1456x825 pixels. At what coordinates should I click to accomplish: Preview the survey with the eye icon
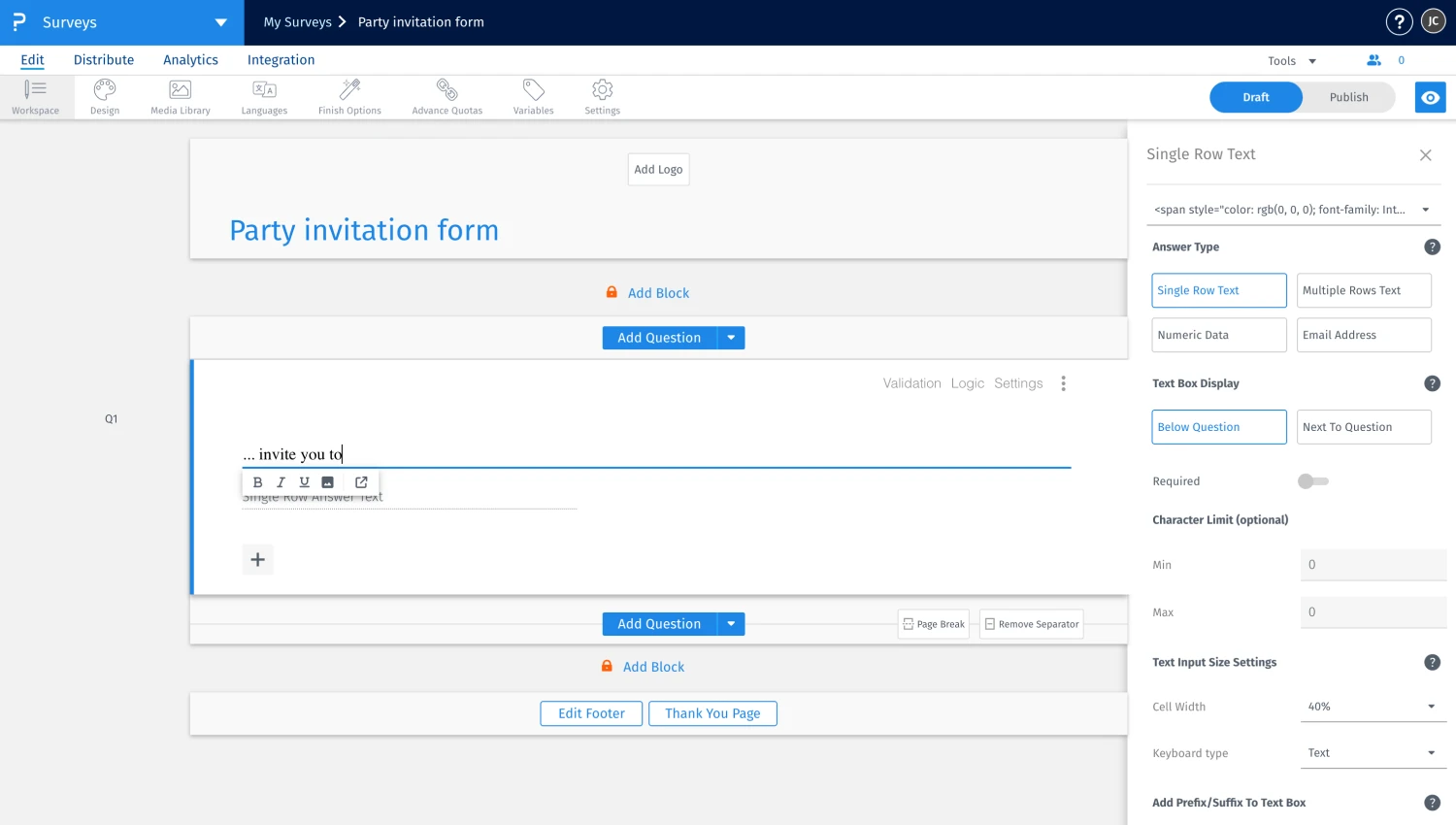(x=1430, y=97)
